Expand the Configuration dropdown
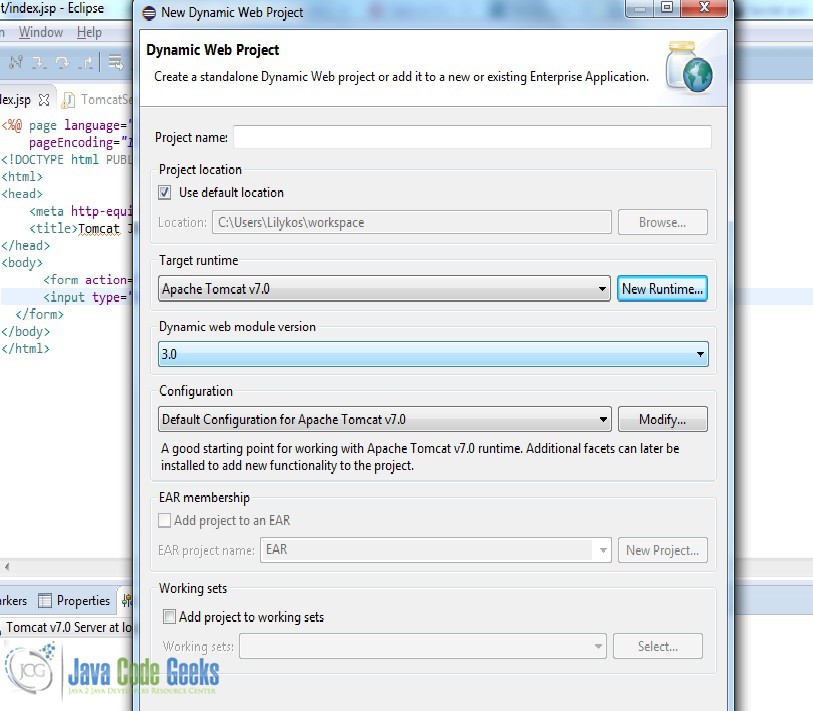The height and width of the screenshot is (711, 813). coord(384,419)
